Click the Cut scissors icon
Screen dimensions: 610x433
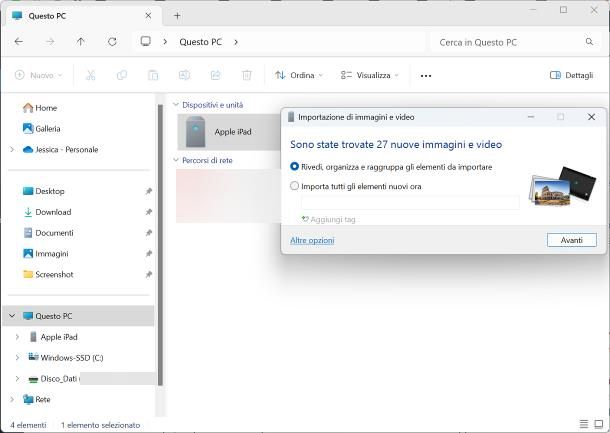click(x=91, y=75)
